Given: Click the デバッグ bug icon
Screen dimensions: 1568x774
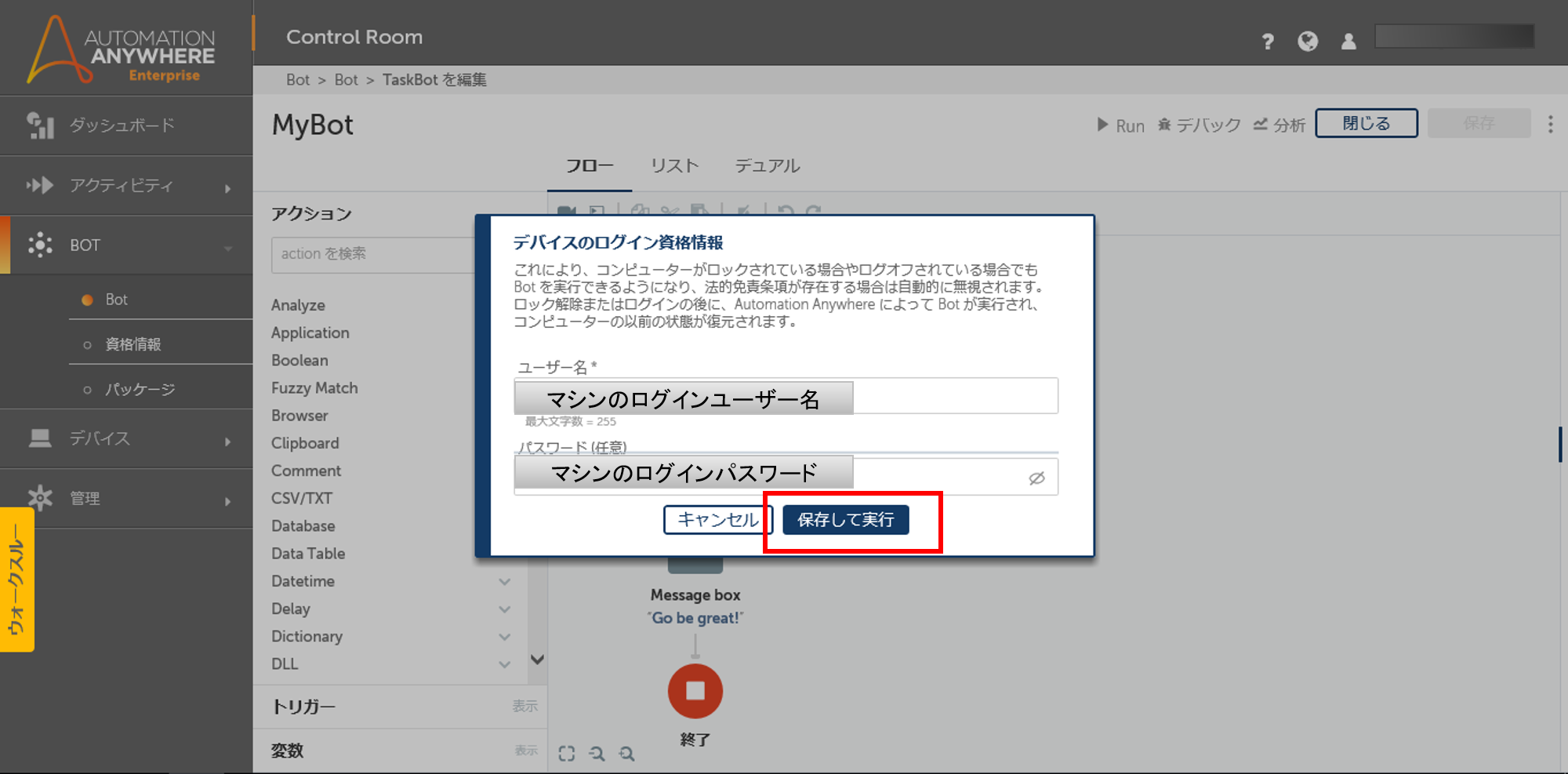Looking at the screenshot, I should pos(1164,125).
